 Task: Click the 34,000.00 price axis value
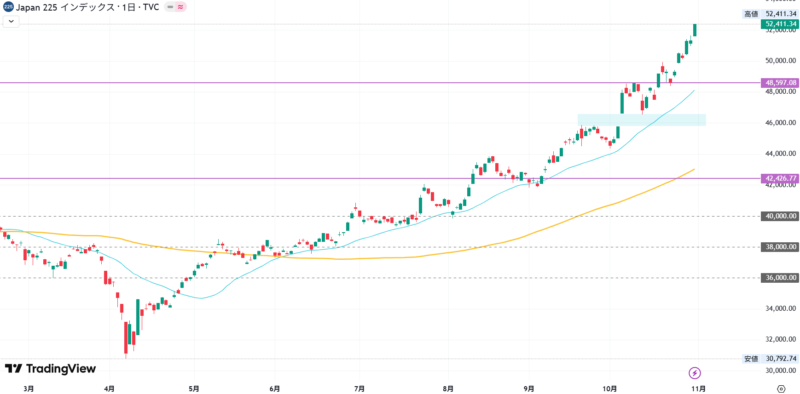(x=781, y=309)
